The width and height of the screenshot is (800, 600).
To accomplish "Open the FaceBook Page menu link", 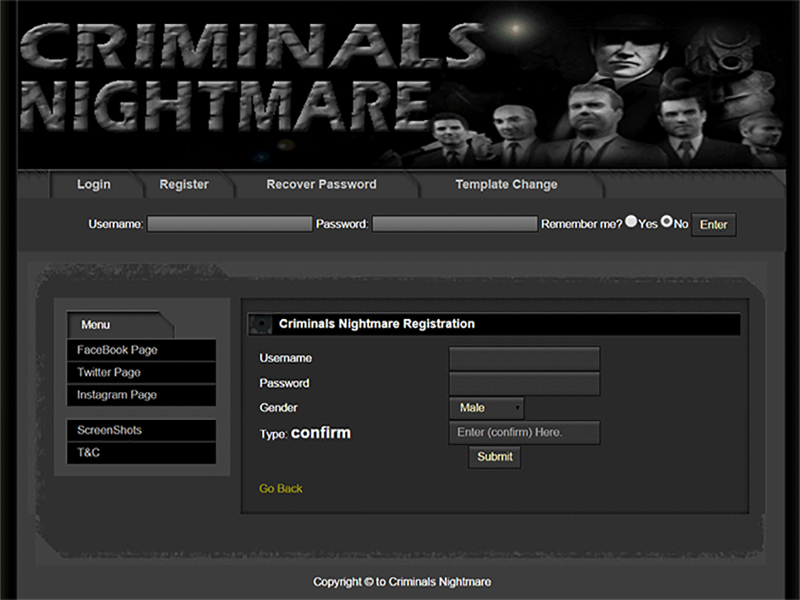I will tap(141, 350).
